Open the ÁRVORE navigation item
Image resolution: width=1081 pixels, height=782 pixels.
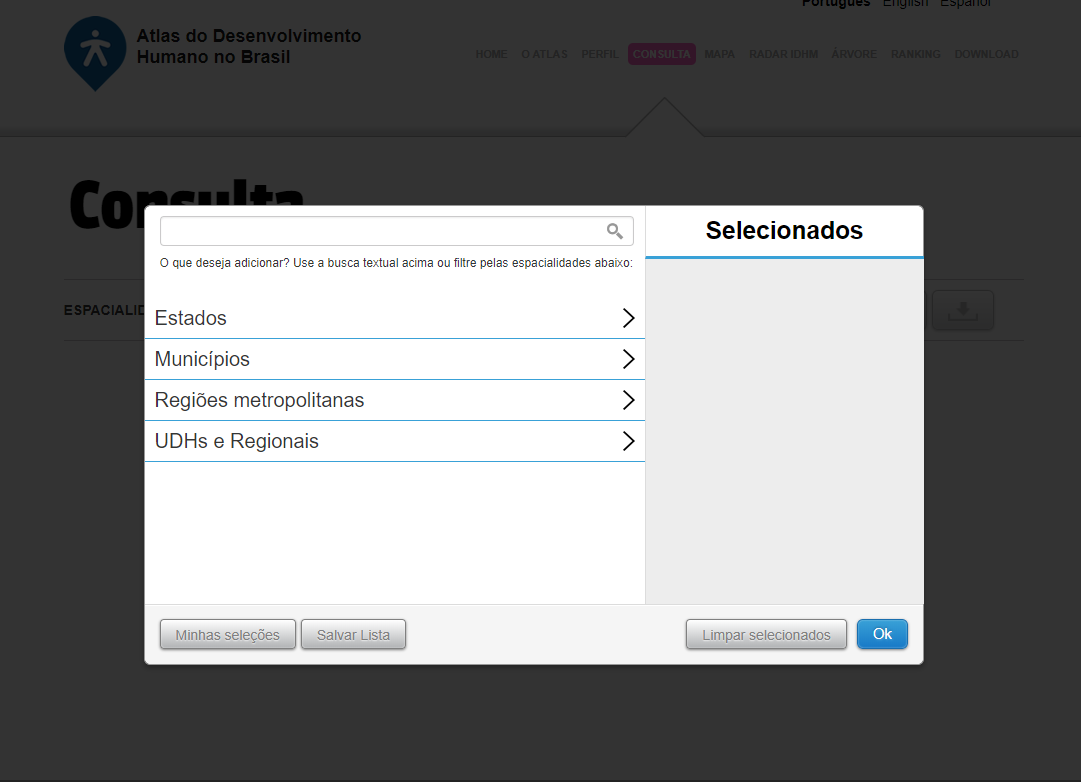click(853, 54)
